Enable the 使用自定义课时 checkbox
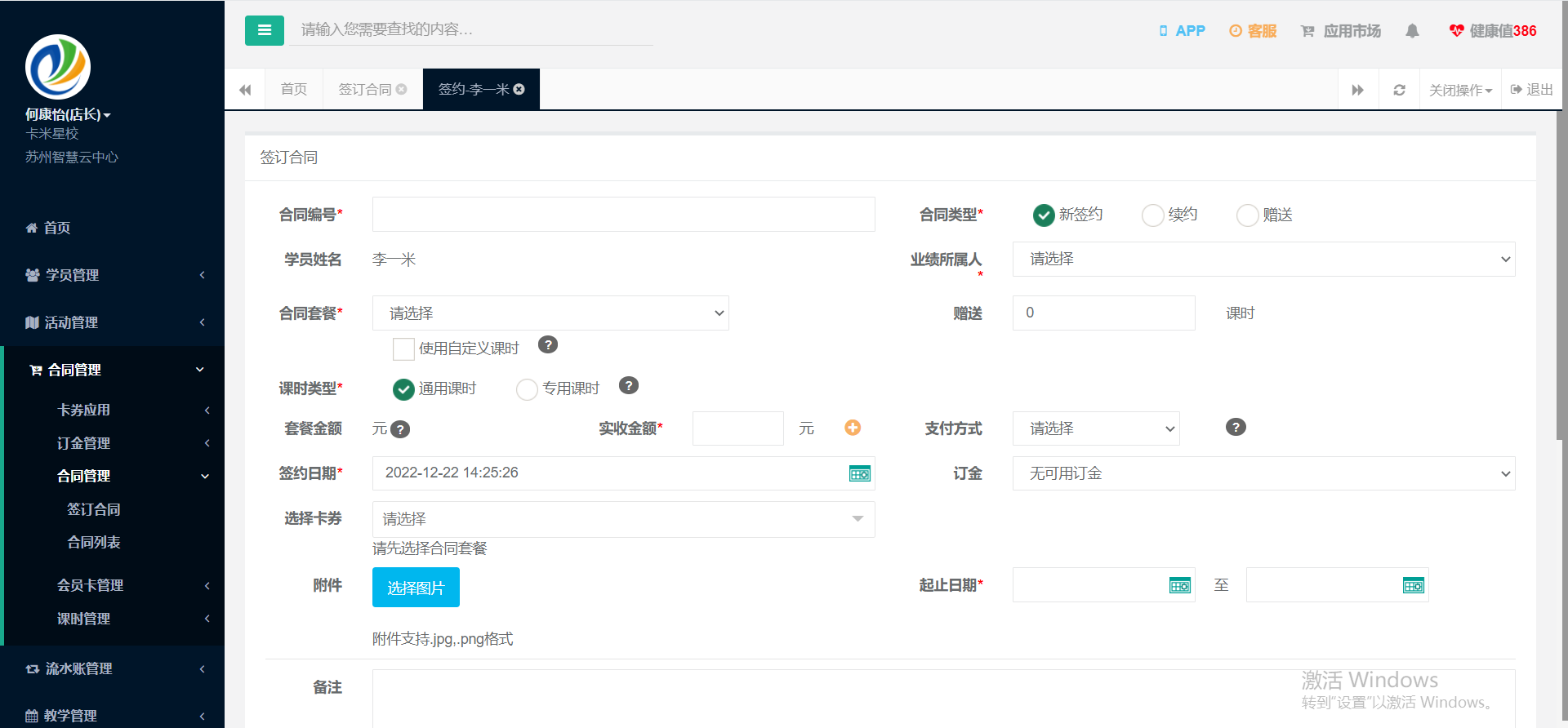The height and width of the screenshot is (728, 1568). point(403,349)
